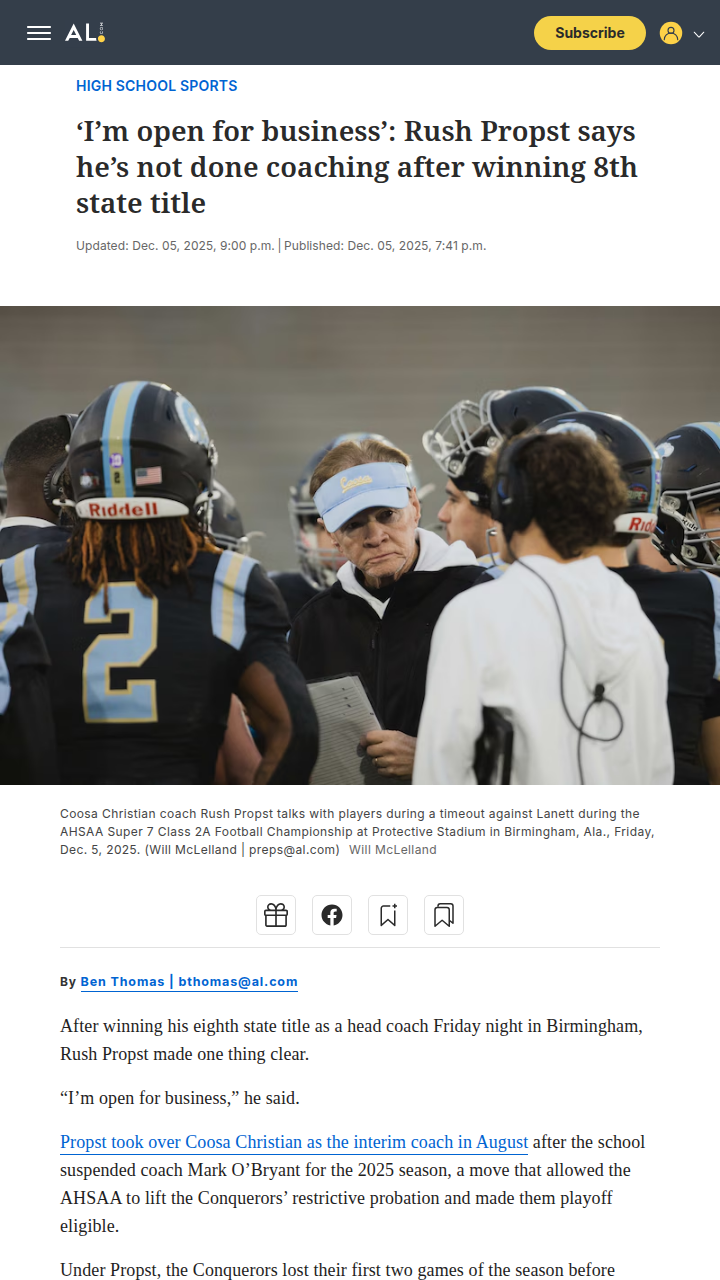This screenshot has width=720, height=1280.
Task: Save this article with the bookmark-plus icon
Action: 388,915
